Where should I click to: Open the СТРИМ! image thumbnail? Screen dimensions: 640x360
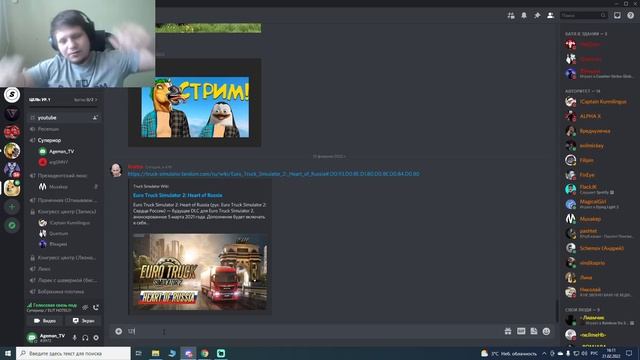195,107
